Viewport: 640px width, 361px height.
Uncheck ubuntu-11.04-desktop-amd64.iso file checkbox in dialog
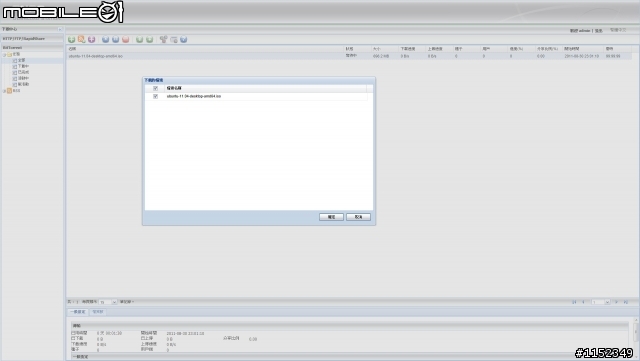click(x=156, y=96)
